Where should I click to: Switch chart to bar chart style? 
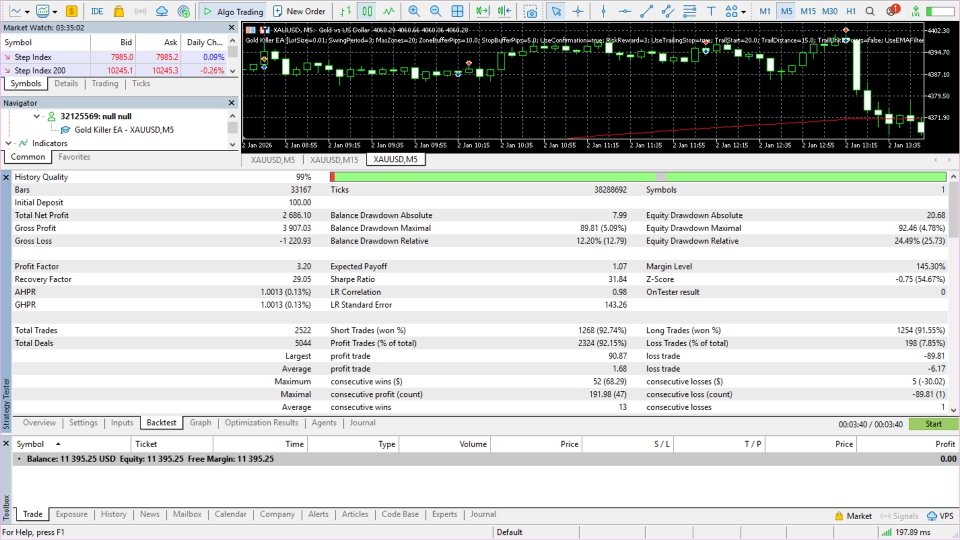(x=346, y=11)
